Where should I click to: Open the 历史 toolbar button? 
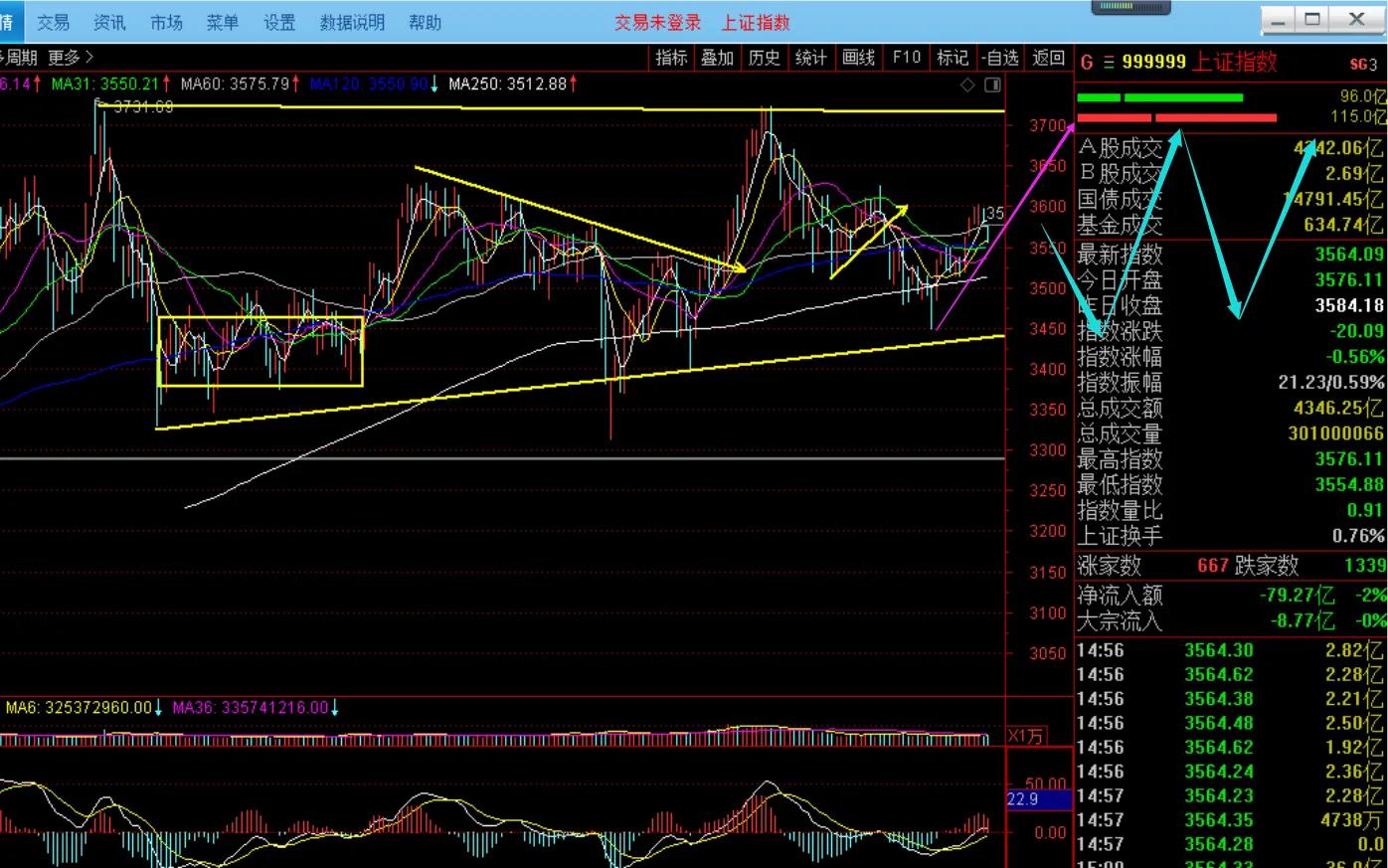click(x=764, y=58)
